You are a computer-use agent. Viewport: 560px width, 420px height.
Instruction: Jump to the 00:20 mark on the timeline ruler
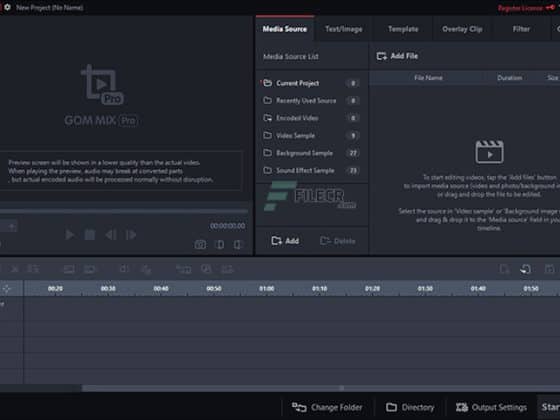(x=55, y=289)
